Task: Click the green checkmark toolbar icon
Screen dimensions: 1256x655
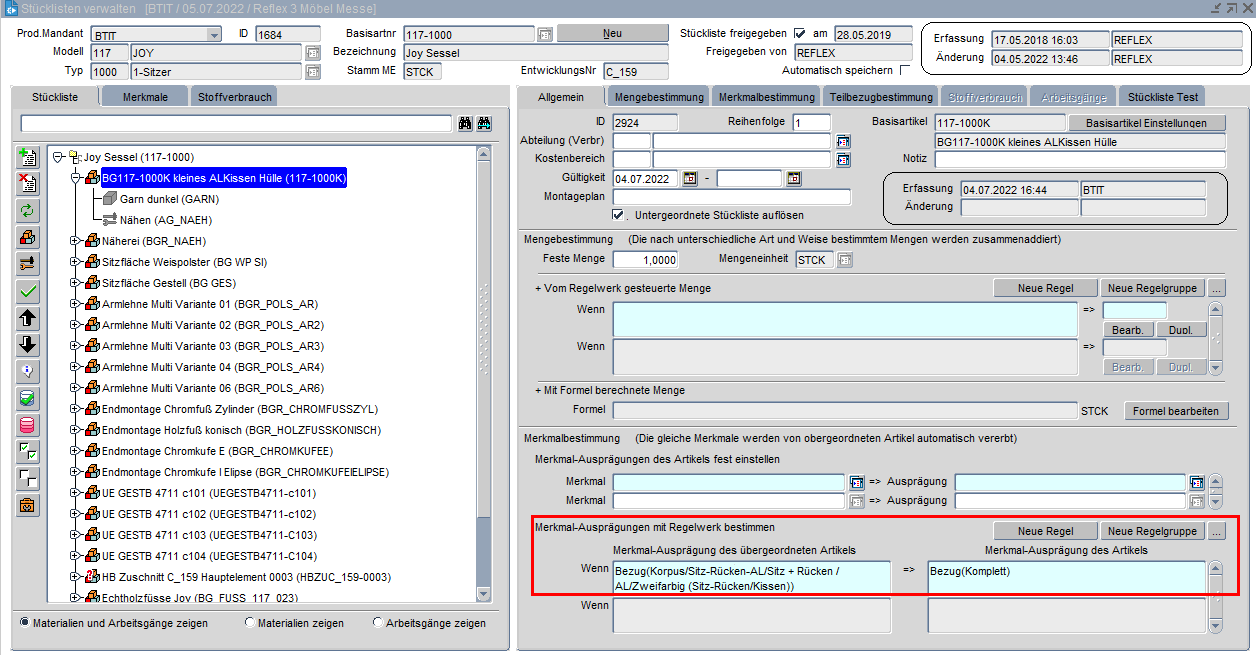Action: (x=28, y=291)
